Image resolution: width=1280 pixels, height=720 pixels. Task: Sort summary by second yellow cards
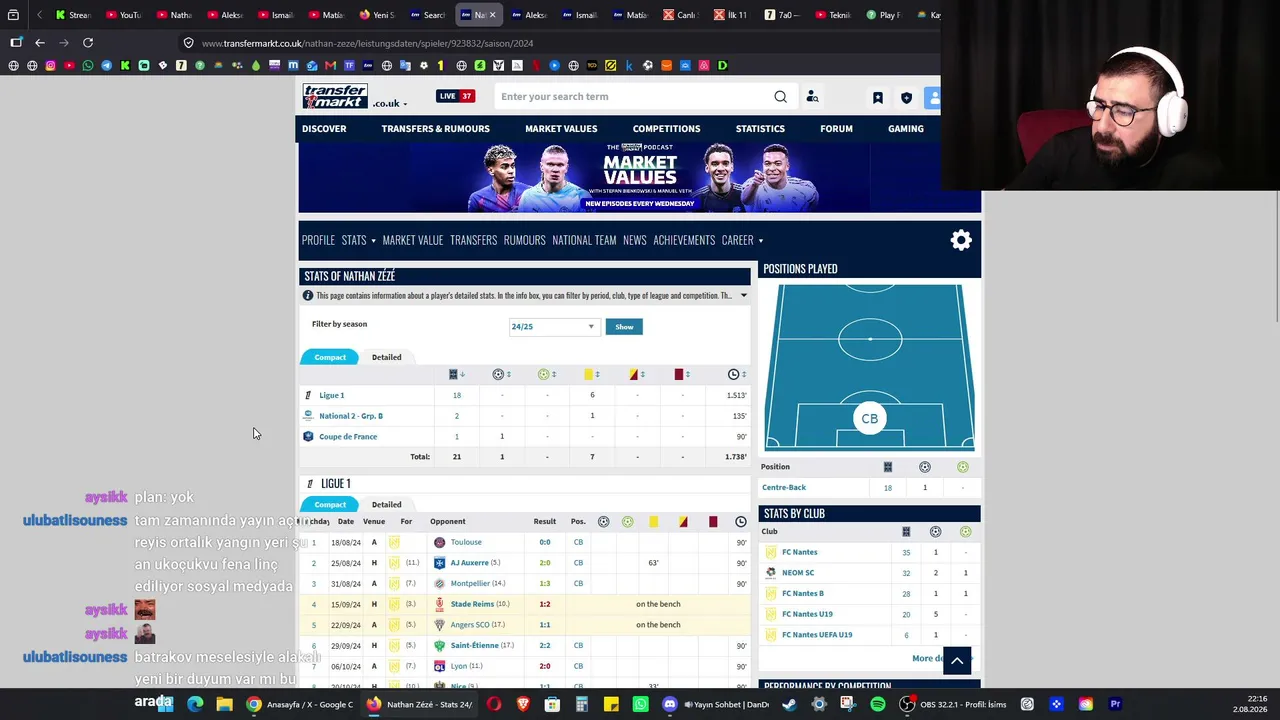(636, 374)
